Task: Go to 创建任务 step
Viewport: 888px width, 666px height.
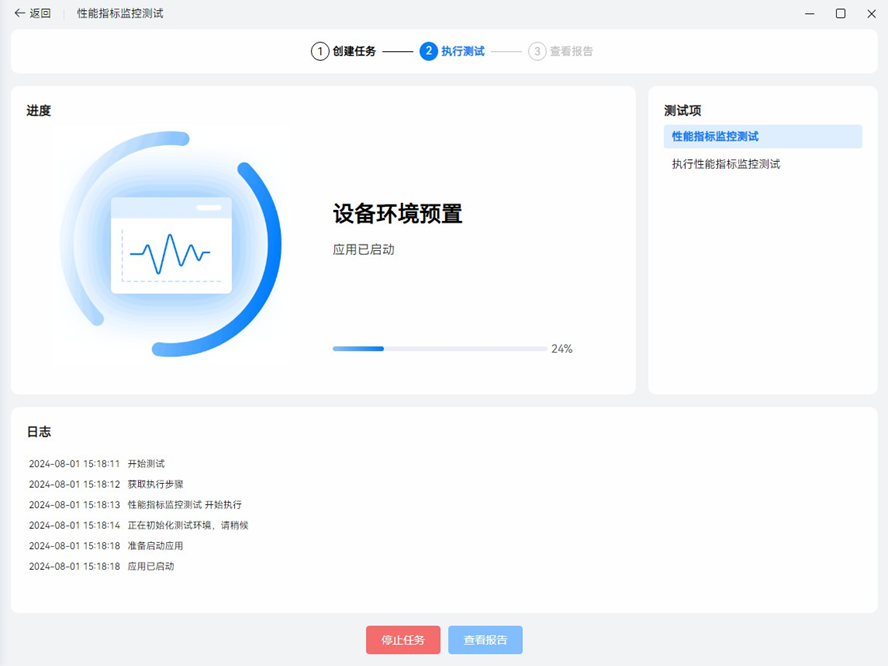Action: 354,51
